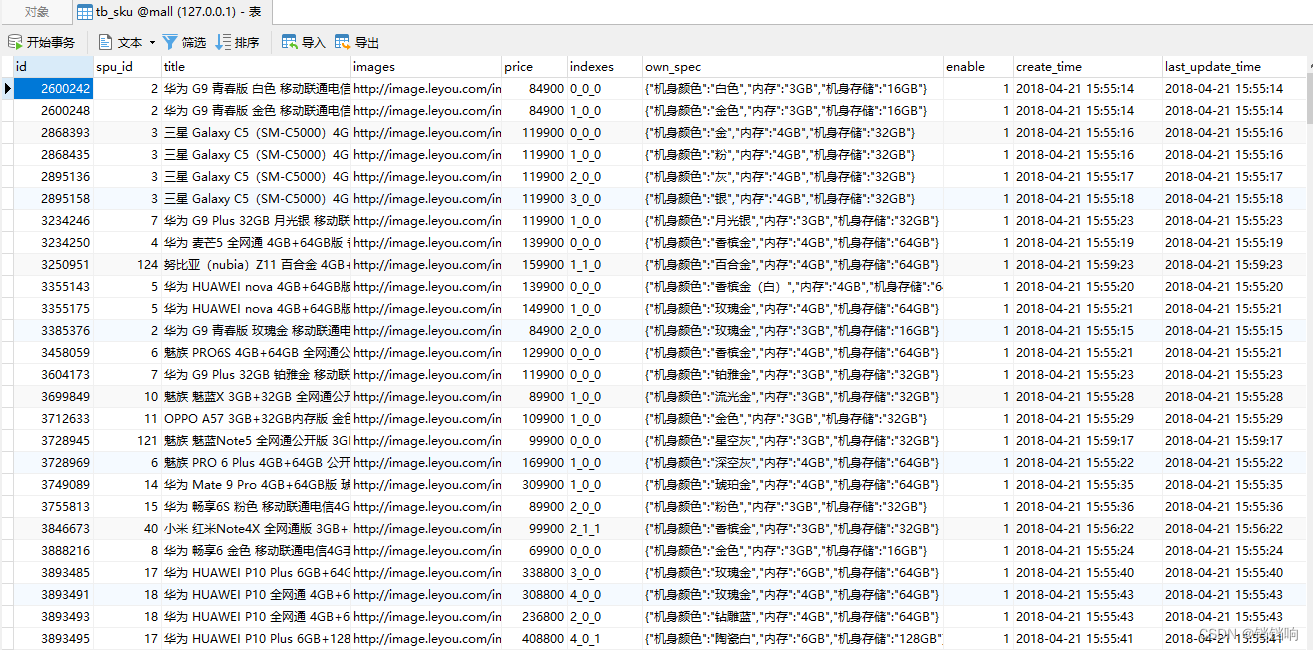Click the create_time column header
This screenshot has height=650, width=1313.
click(1088, 67)
